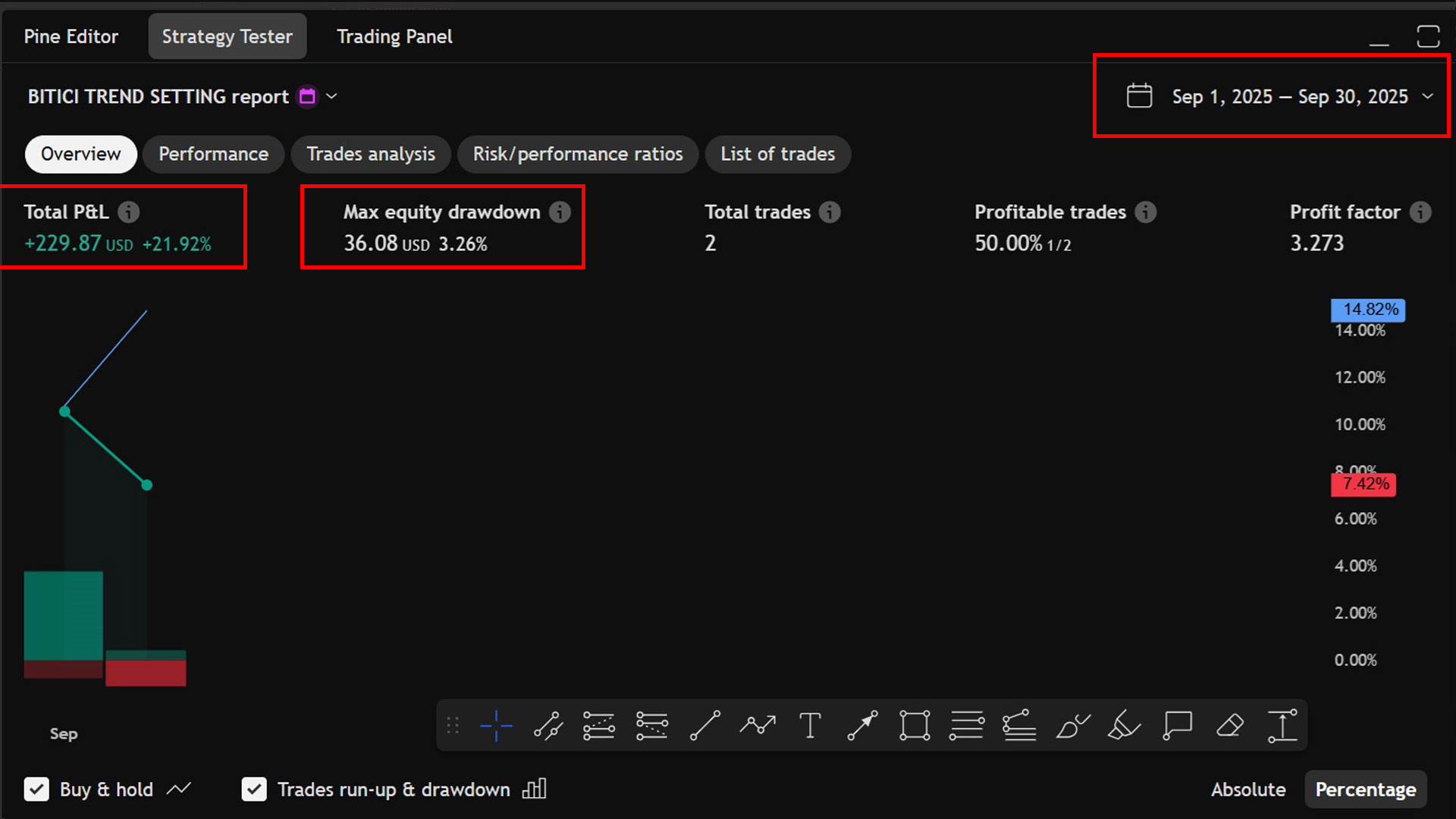
Task: Switch to List of trades tab
Action: click(777, 154)
